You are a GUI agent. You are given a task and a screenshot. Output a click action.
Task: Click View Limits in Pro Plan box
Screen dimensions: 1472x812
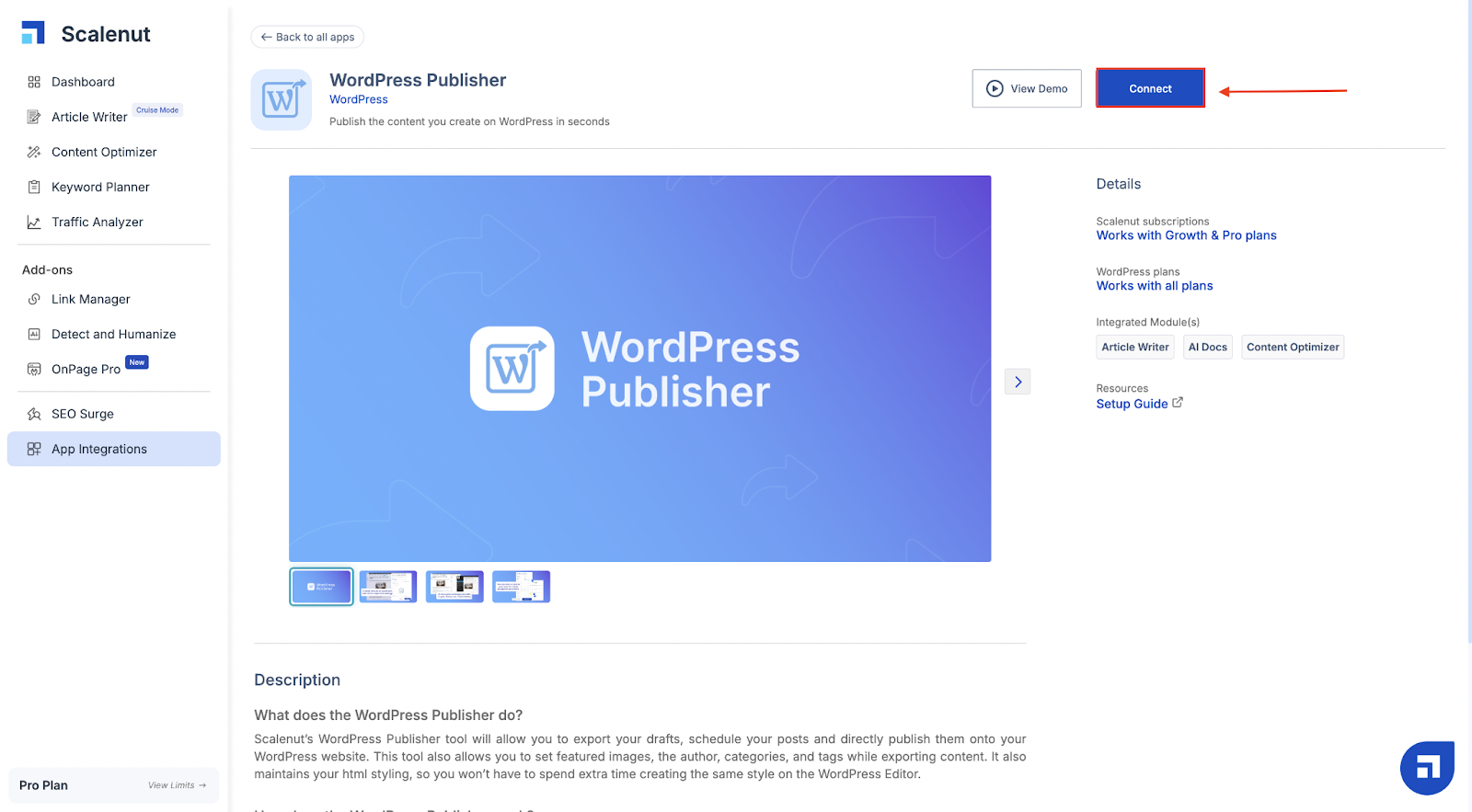pyautogui.click(x=177, y=785)
